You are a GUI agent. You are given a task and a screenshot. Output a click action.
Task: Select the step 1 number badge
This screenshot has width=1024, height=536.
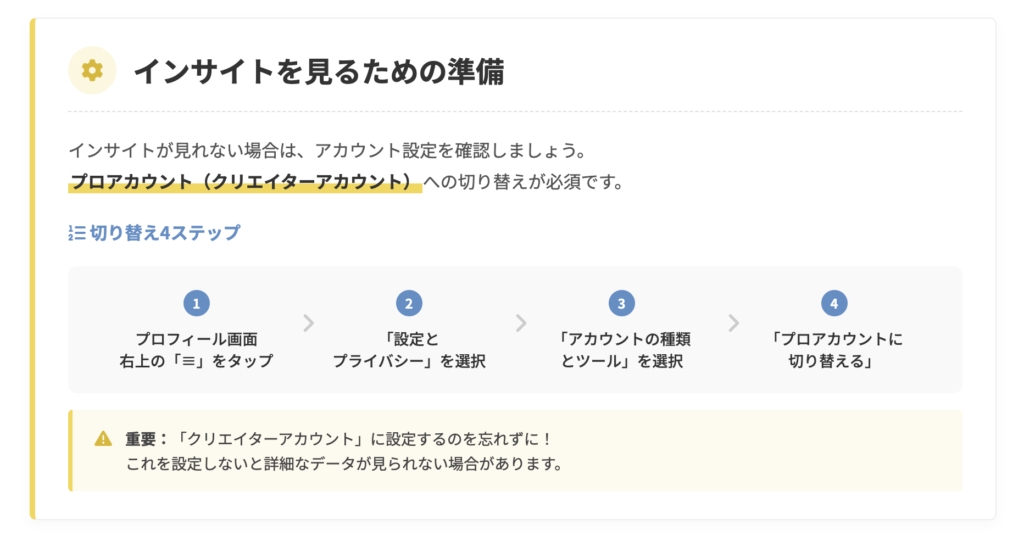[196, 303]
